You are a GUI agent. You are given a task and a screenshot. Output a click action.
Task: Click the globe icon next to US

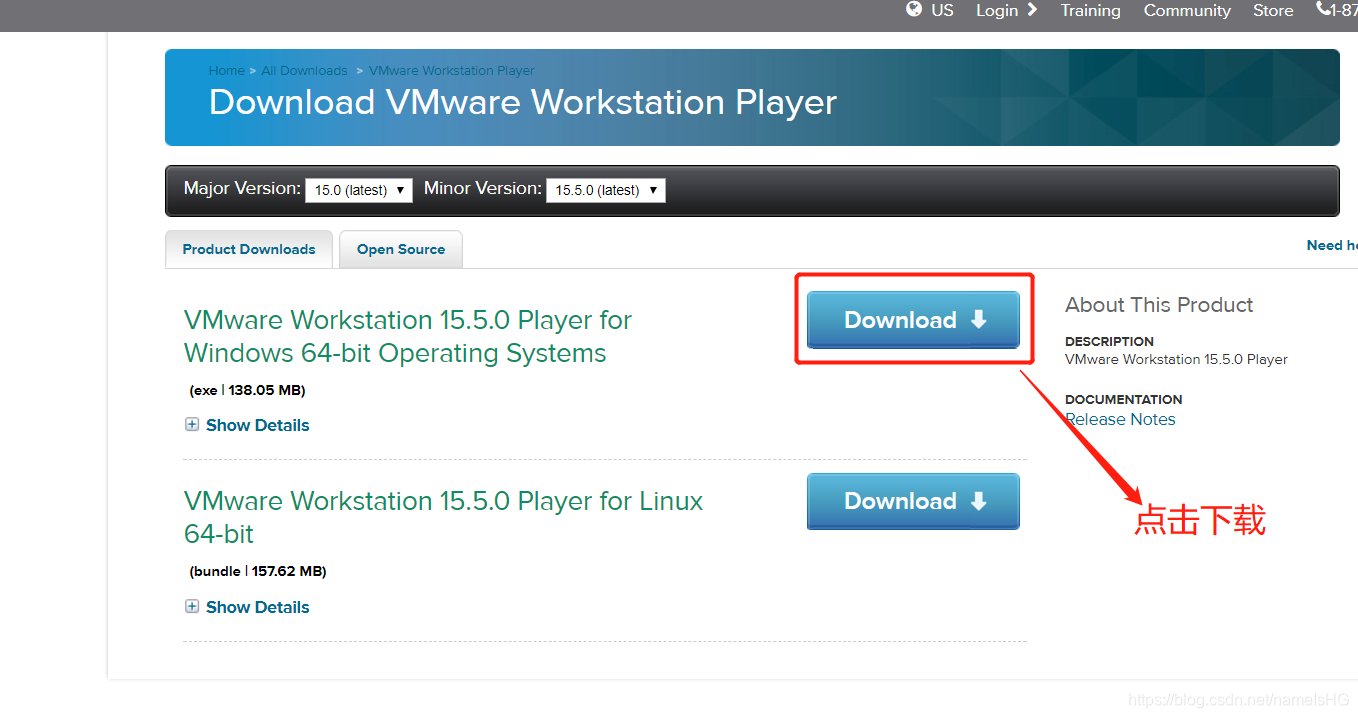click(914, 10)
